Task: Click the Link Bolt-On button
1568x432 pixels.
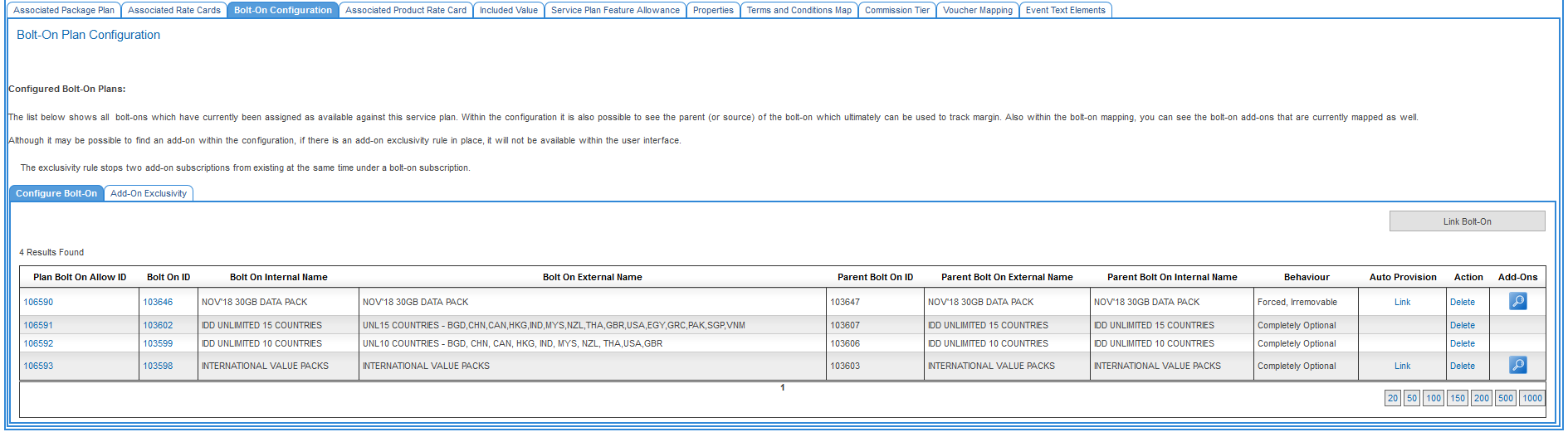Action: [x=1467, y=221]
